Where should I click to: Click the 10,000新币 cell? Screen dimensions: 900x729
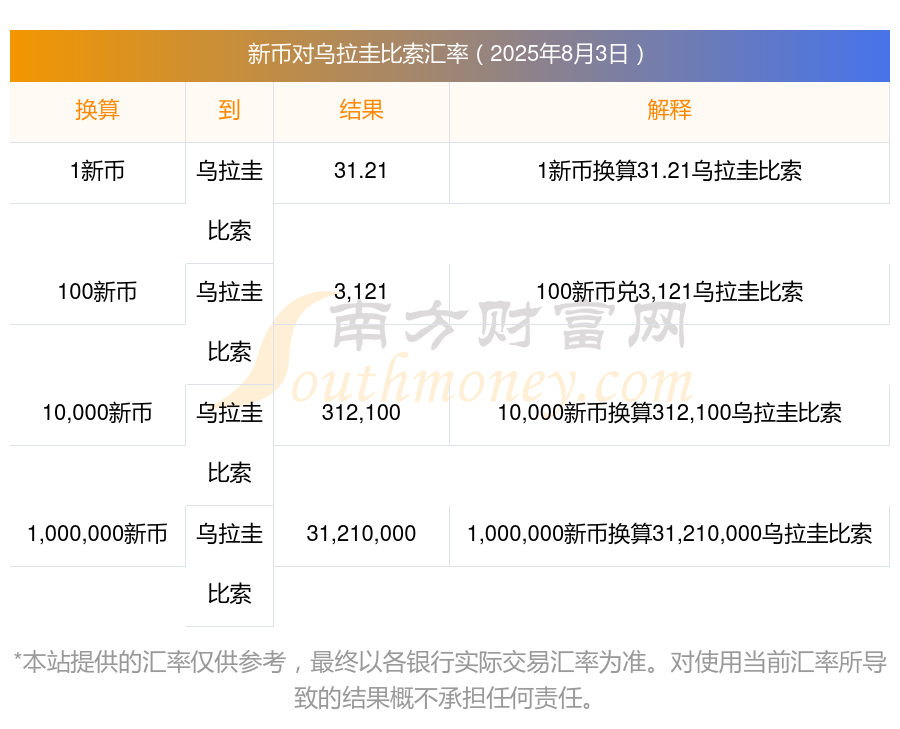(x=97, y=413)
